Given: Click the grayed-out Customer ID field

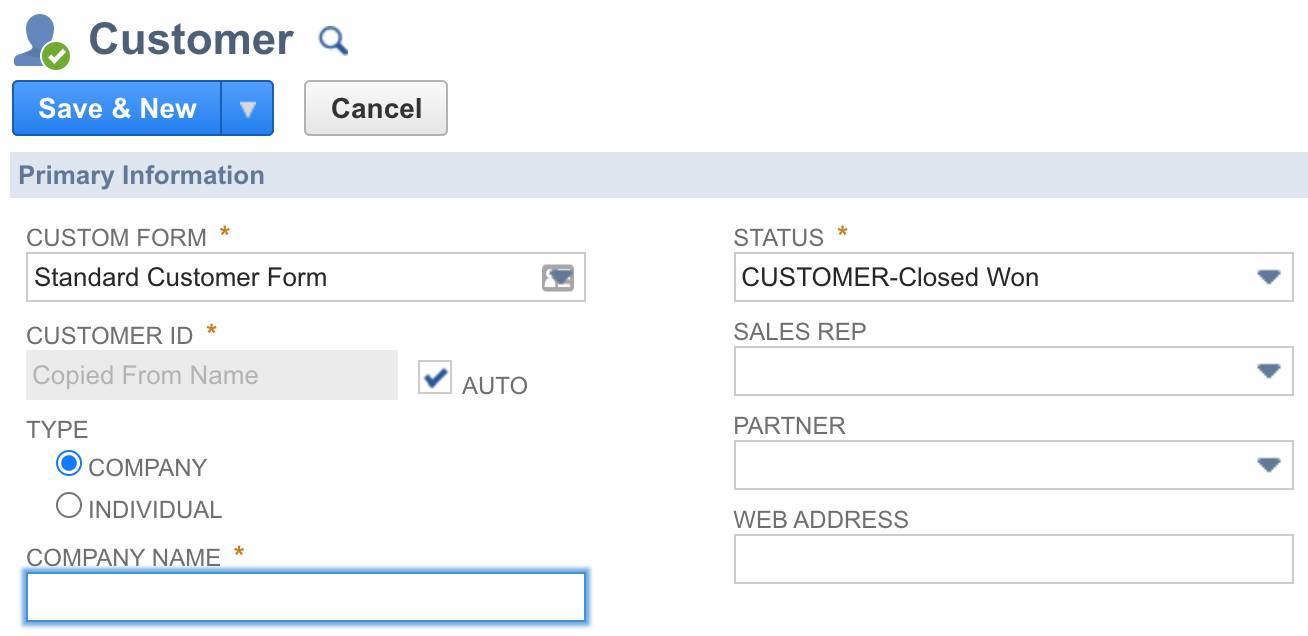Looking at the screenshot, I should [212, 375].
